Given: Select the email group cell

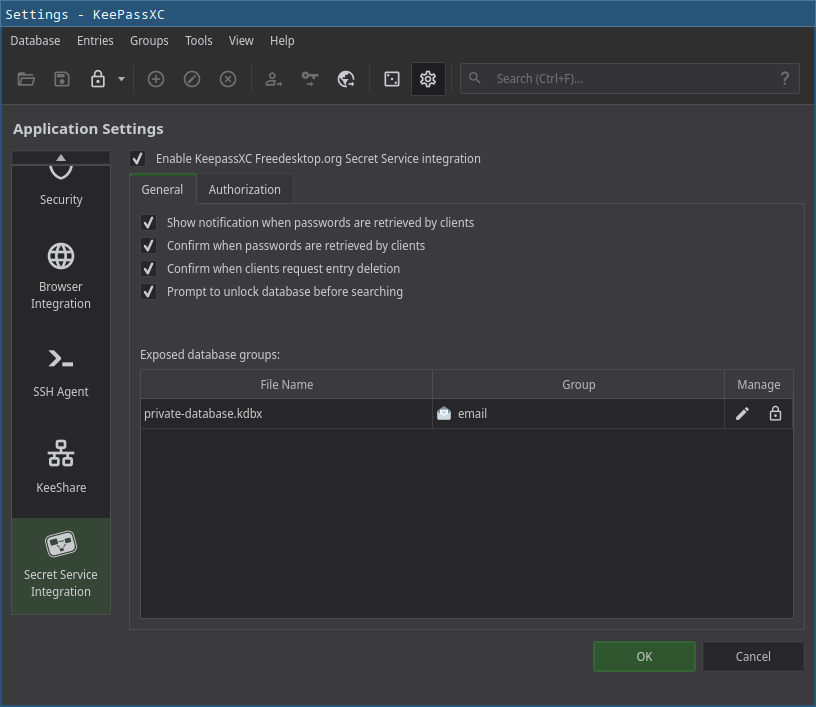Looking at the screenshot, I should [x=578, y=414].
